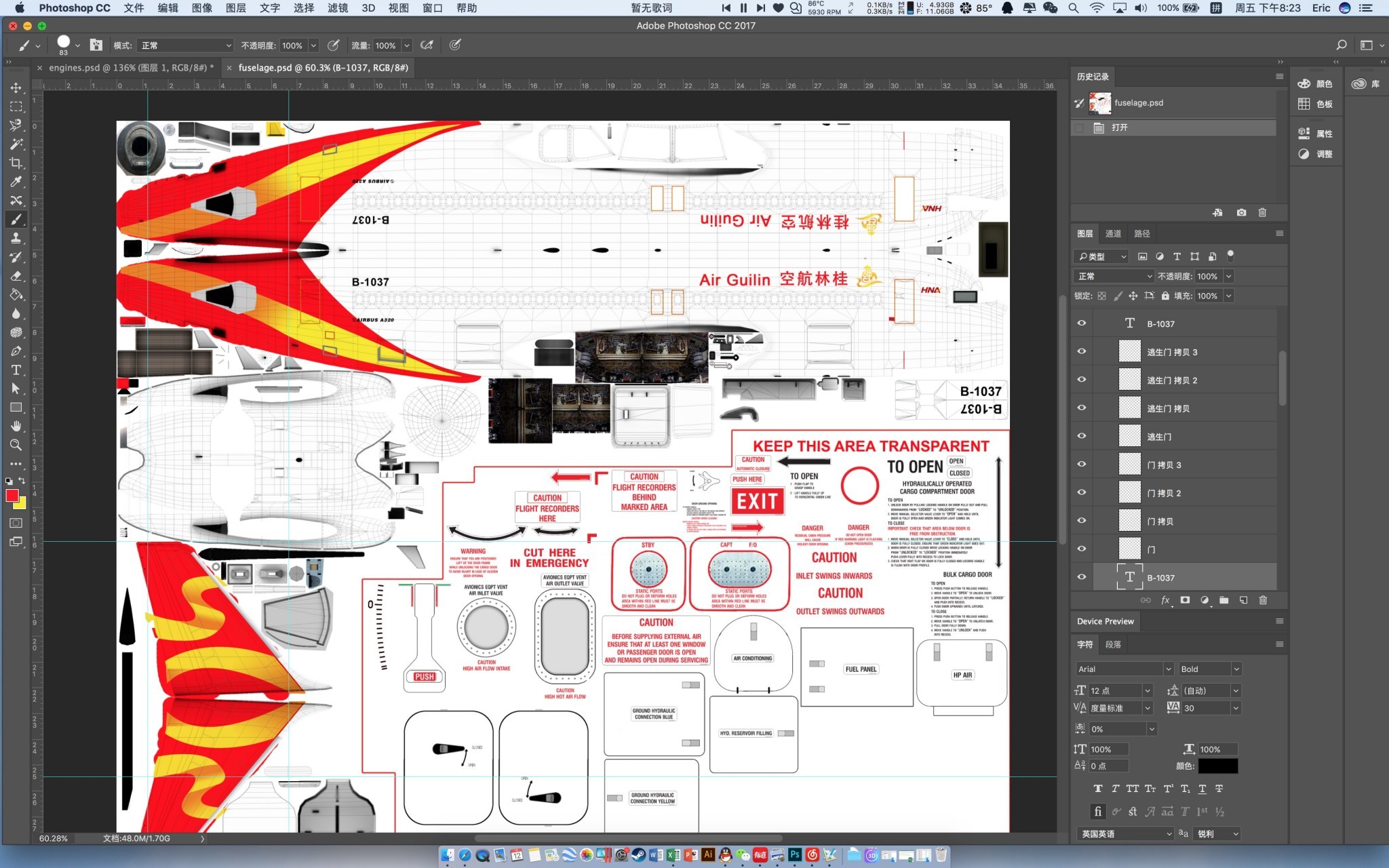
Task: Select the bottom B-1037 text layer
Action: point(1173,578)
